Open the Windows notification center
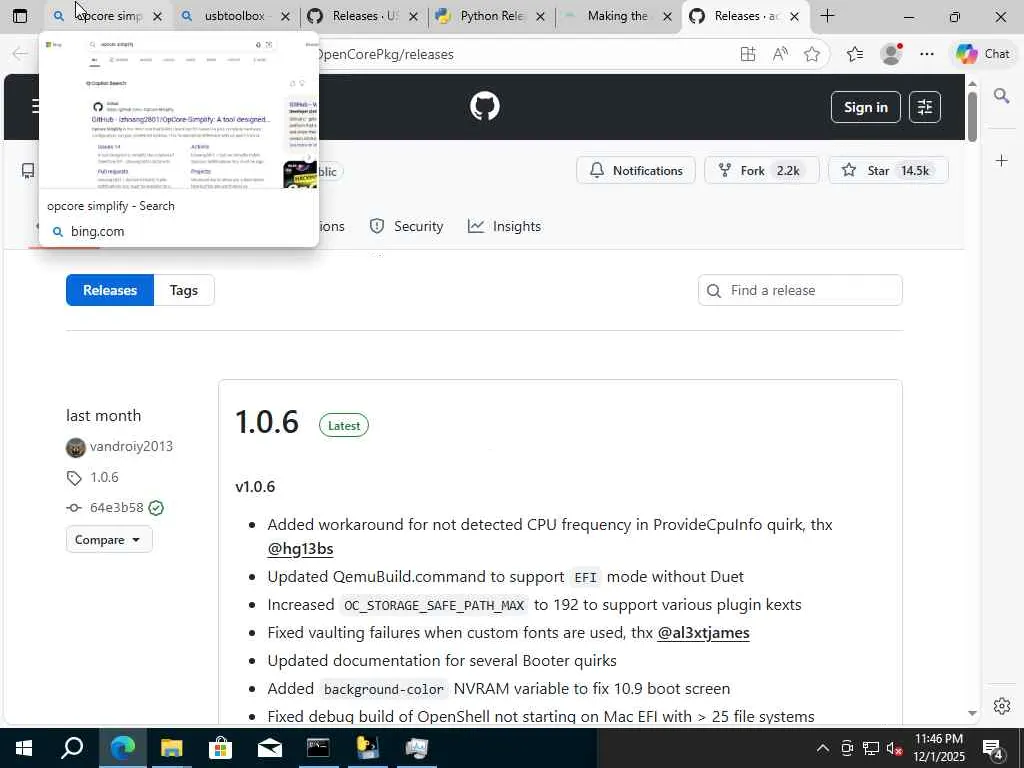1024x768 pixels. [993, 748]
